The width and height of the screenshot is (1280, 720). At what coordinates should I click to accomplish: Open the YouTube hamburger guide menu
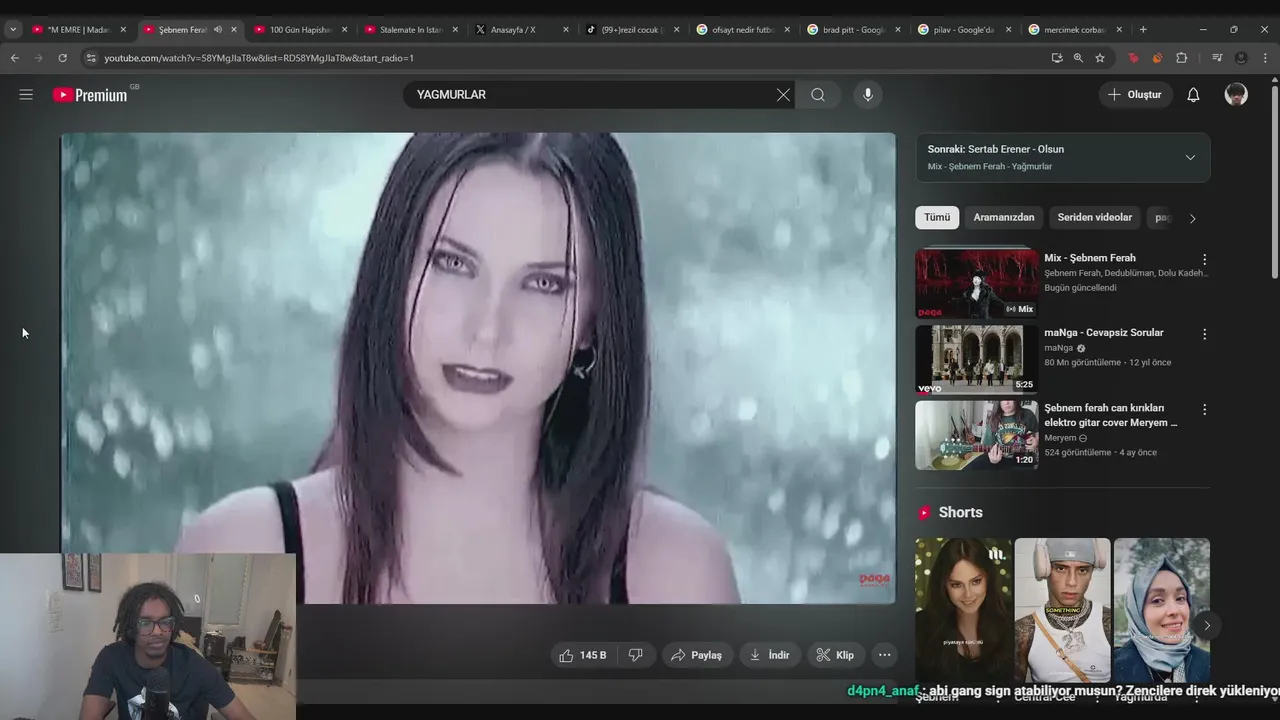pos(26,95)
